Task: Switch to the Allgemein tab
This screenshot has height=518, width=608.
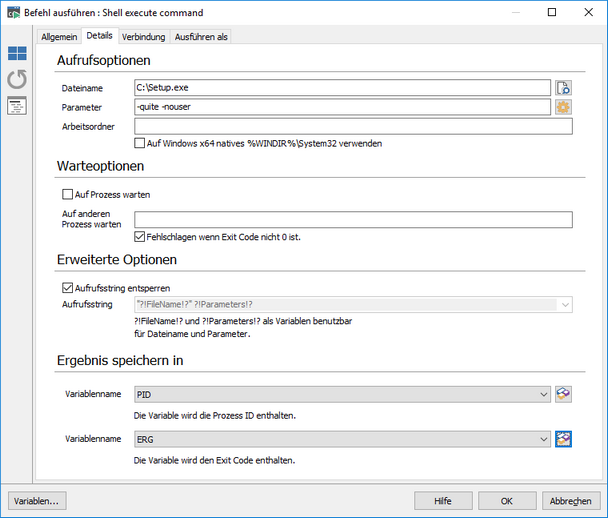Action: click(59, 37)
